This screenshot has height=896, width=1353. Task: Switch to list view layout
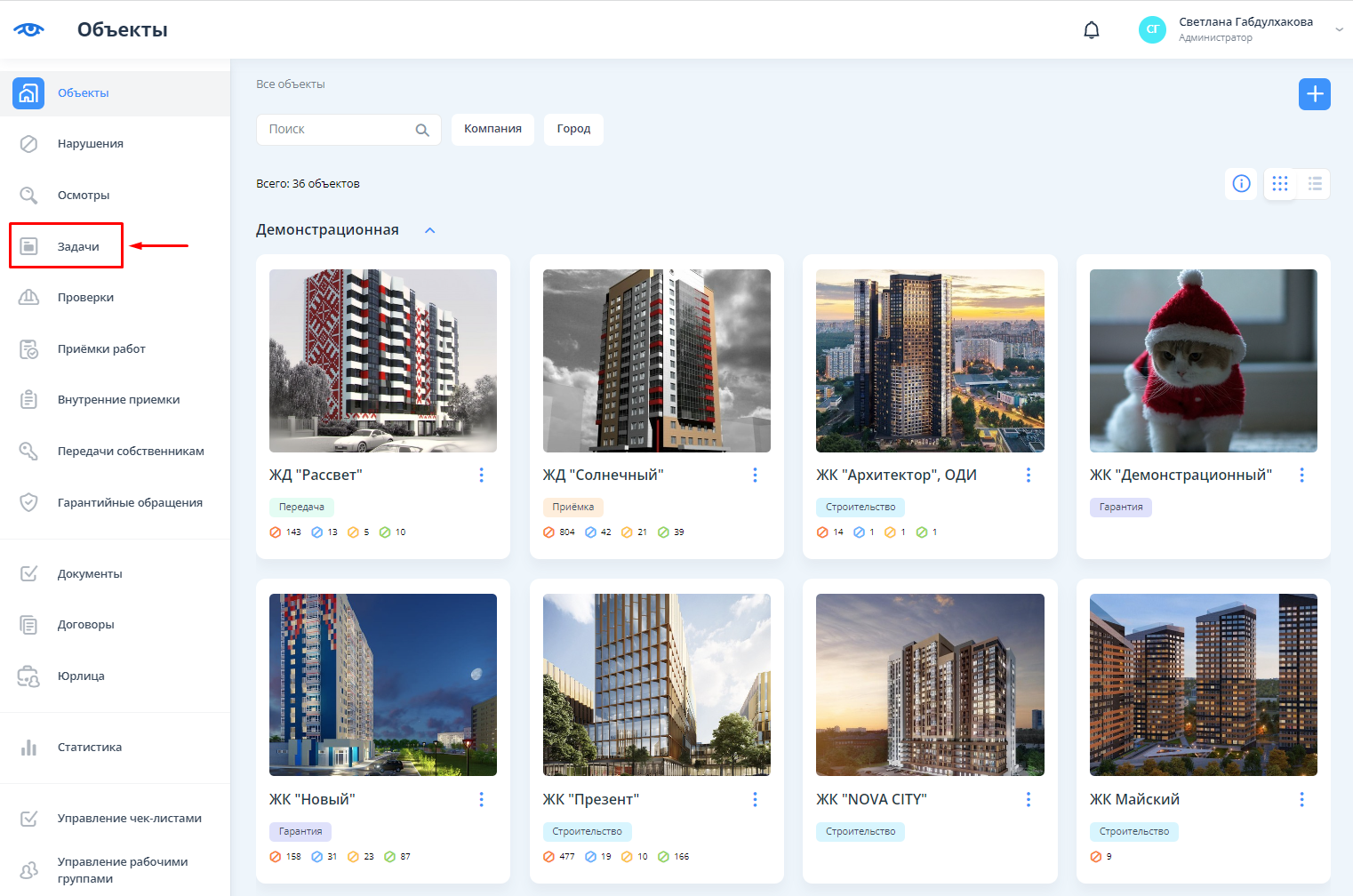(1315, 184)
